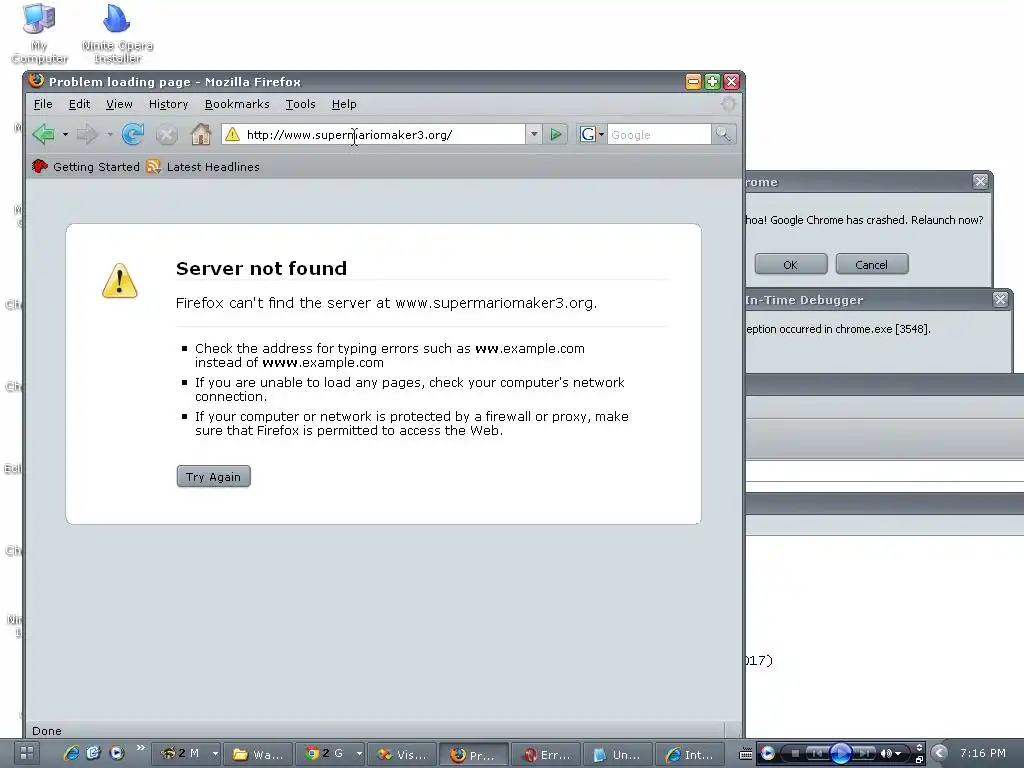Click 'Done' in the Firefox status bar
Viewport: 1024px width, 768px height.
47,731
